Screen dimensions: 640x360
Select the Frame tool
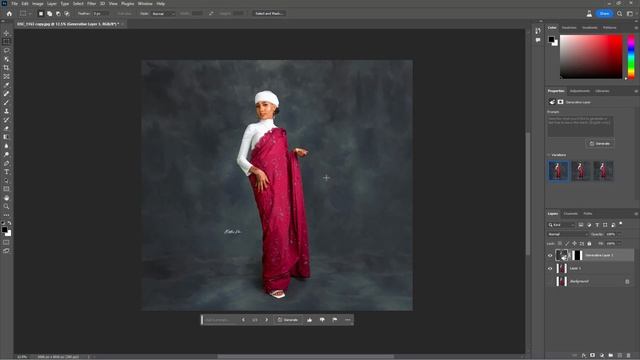point(6,76)
